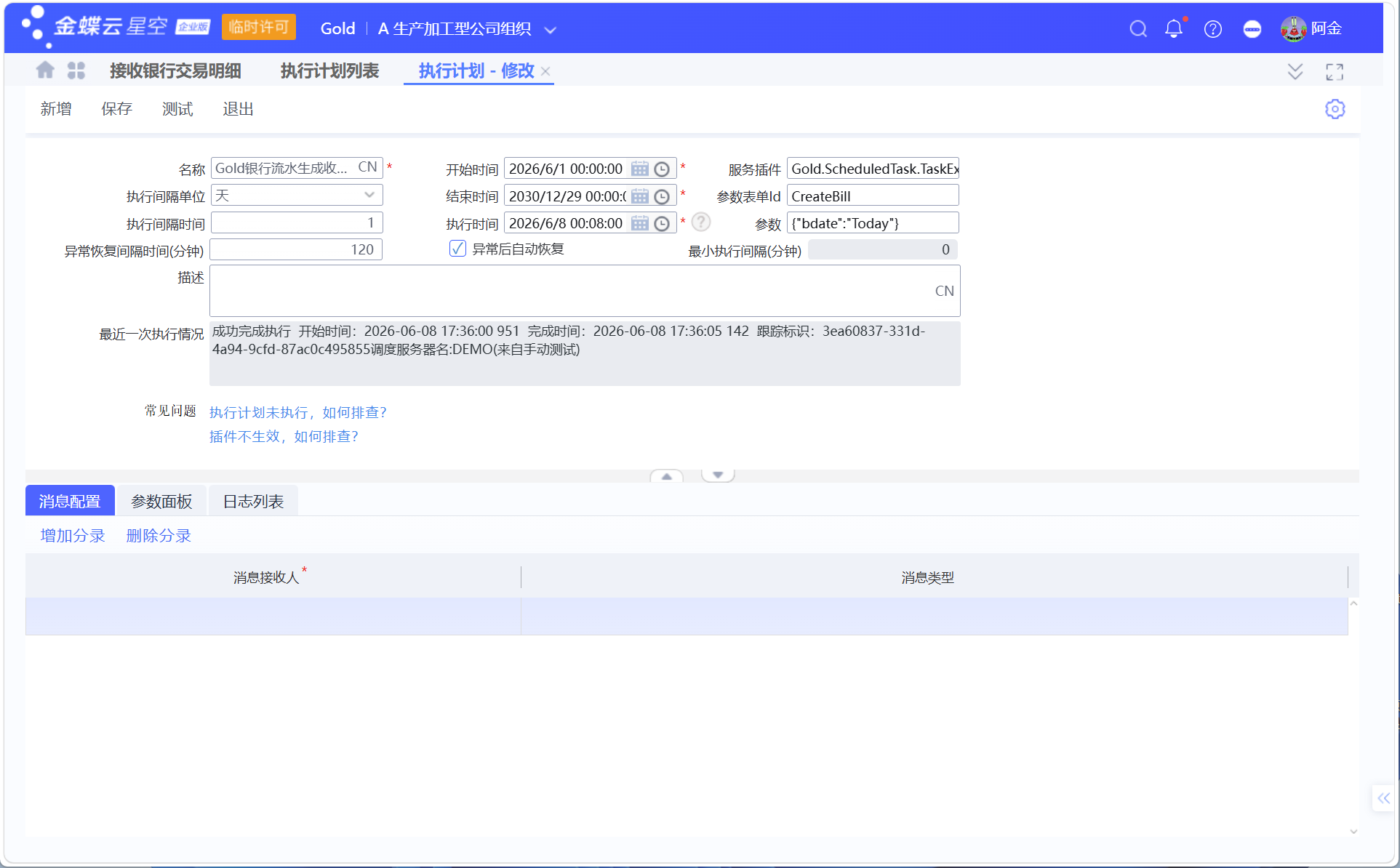Screen dimensions: 1400x868
Task: Open the four-square app menu icon
Action: [x=76, y=71]
